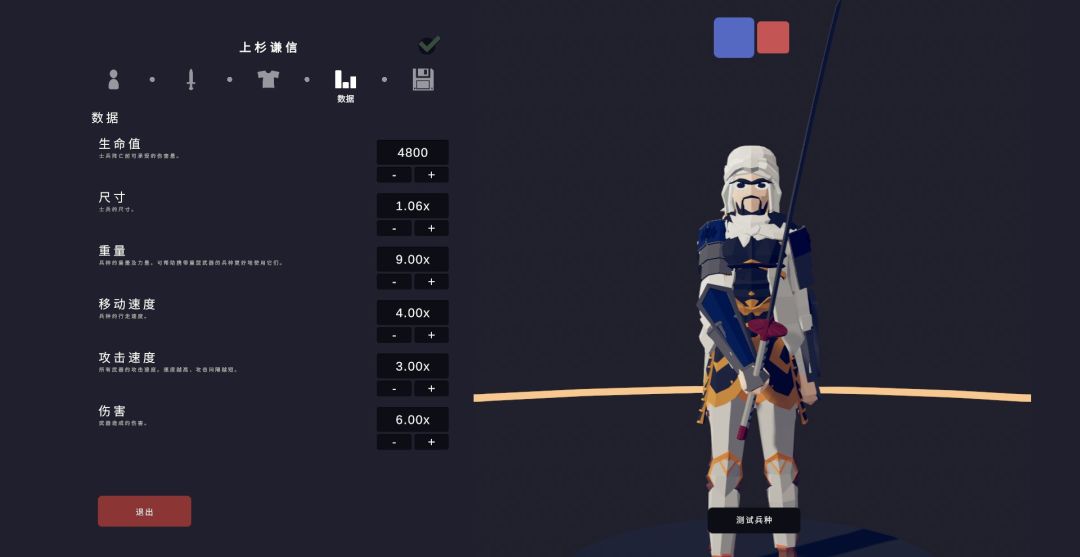Increase 伤害 with plus button
1080x557 pixels.
coord(431,442)
